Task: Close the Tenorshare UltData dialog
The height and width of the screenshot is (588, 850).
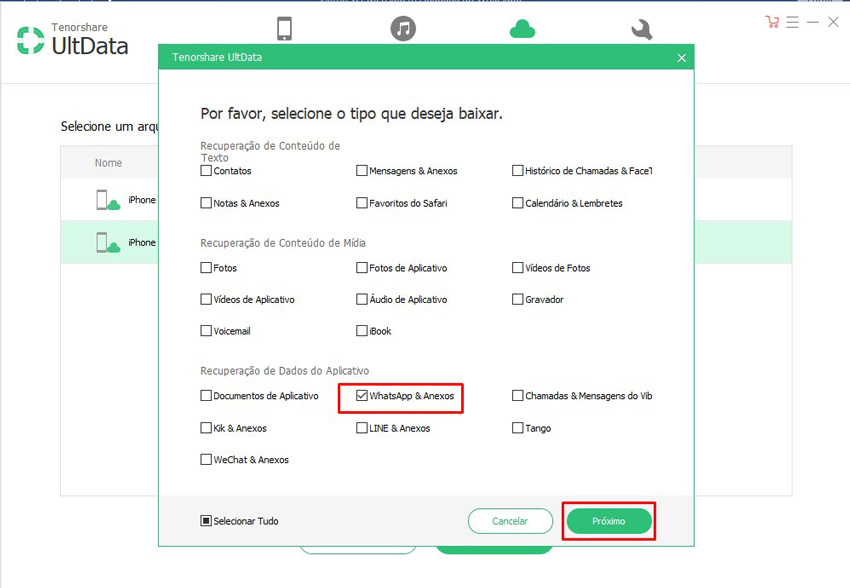Action: 681,57
